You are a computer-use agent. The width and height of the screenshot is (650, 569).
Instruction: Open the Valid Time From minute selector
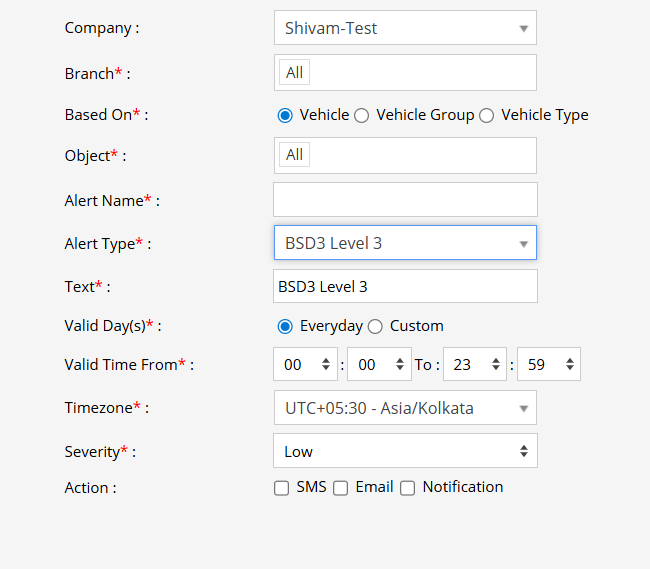(379, 365)
